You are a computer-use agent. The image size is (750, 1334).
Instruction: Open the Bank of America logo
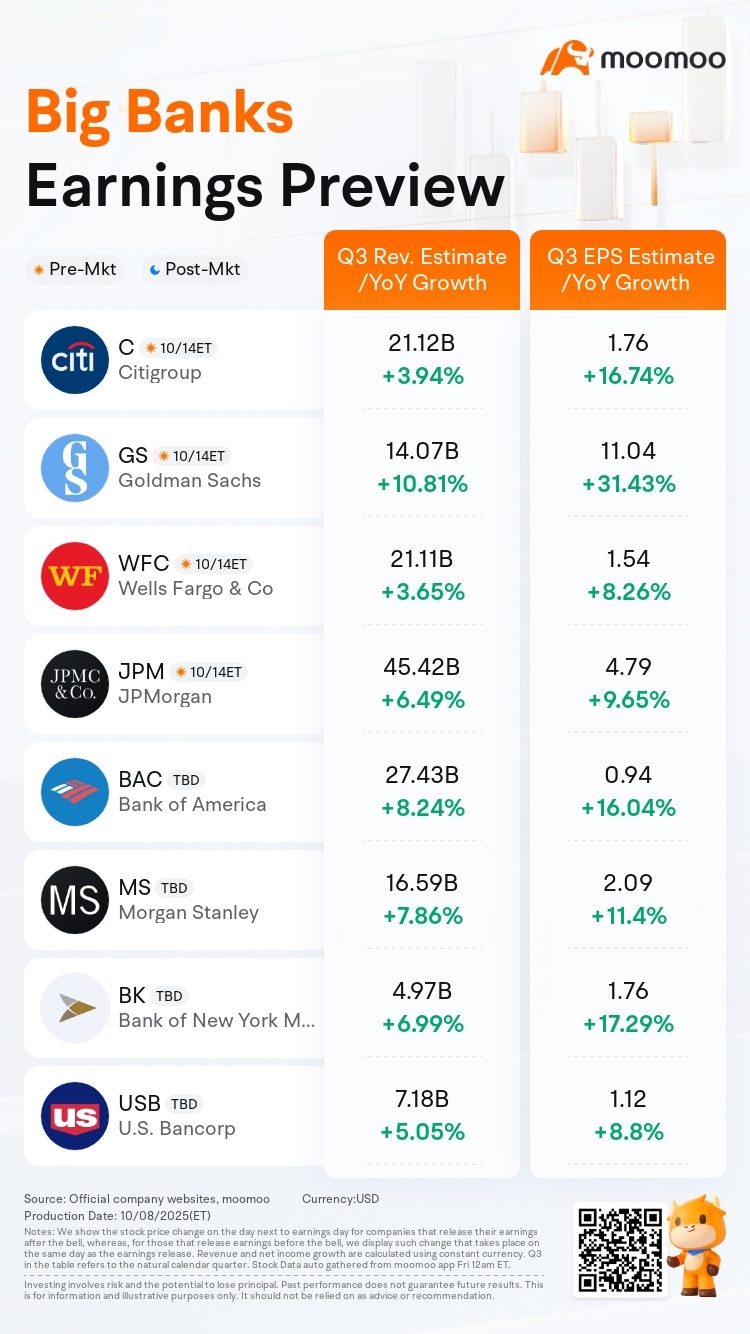tap(75, 792)
